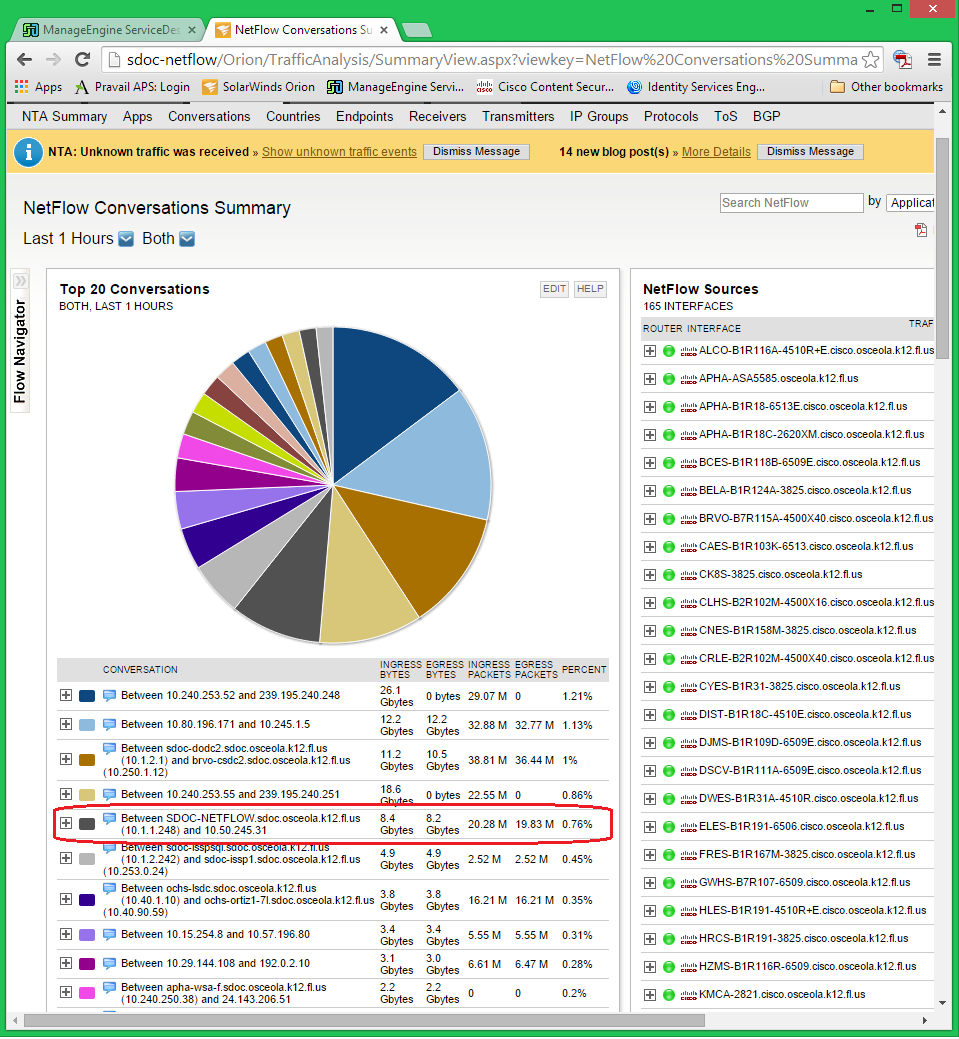Open conversation 10.29.144.108 and 192.0.2.10 link
The height and width of the screenshot is (1039, 959).
[215, 963]
